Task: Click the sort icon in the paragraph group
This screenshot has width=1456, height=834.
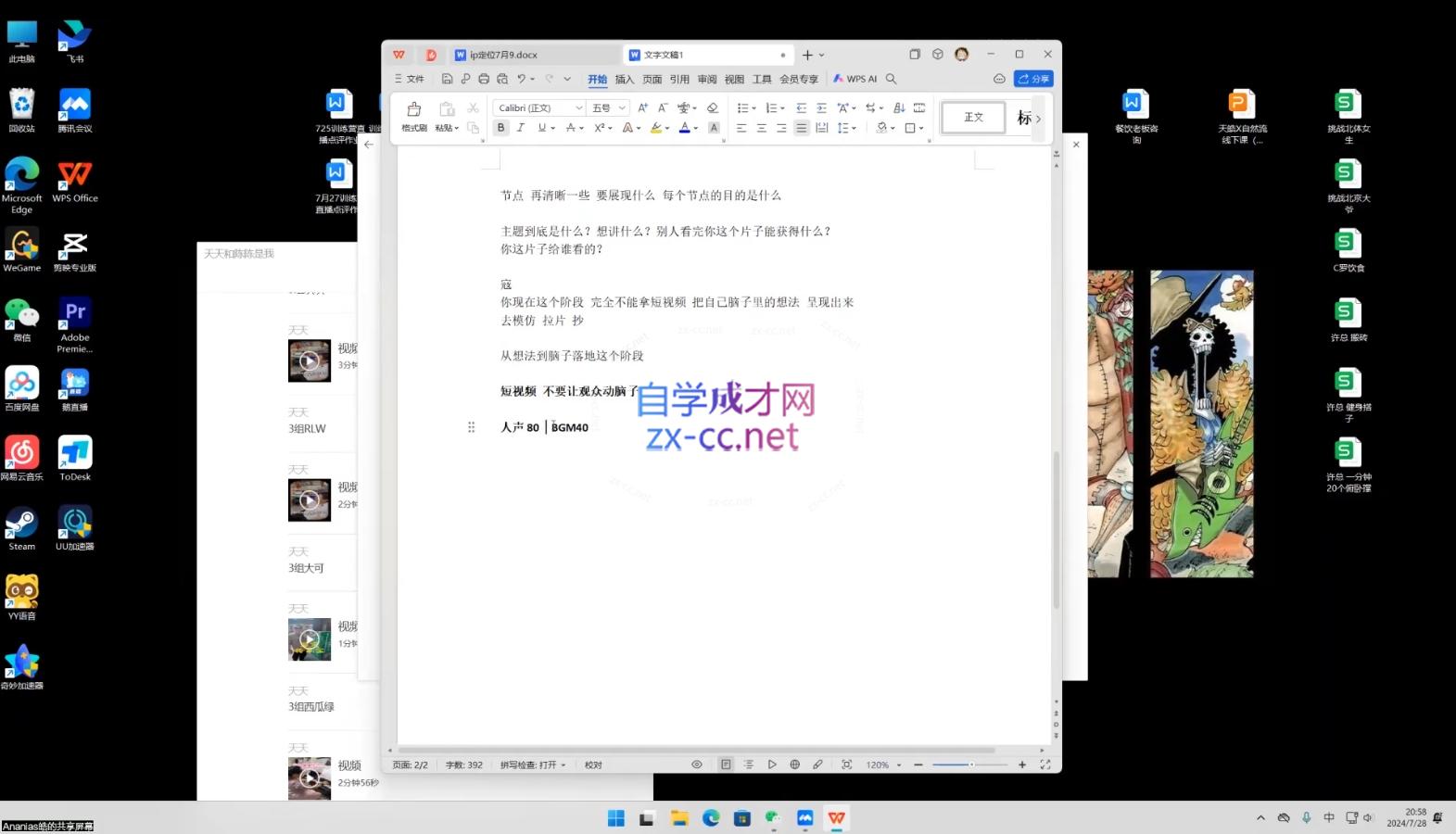Action: click(x=898, y=108)
